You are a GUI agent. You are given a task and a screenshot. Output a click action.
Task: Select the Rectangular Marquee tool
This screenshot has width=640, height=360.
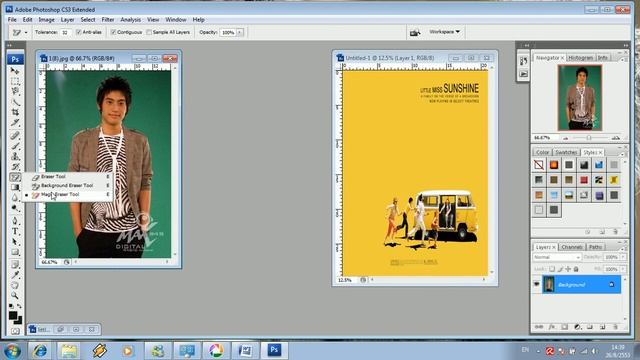[x=15, y=81]
